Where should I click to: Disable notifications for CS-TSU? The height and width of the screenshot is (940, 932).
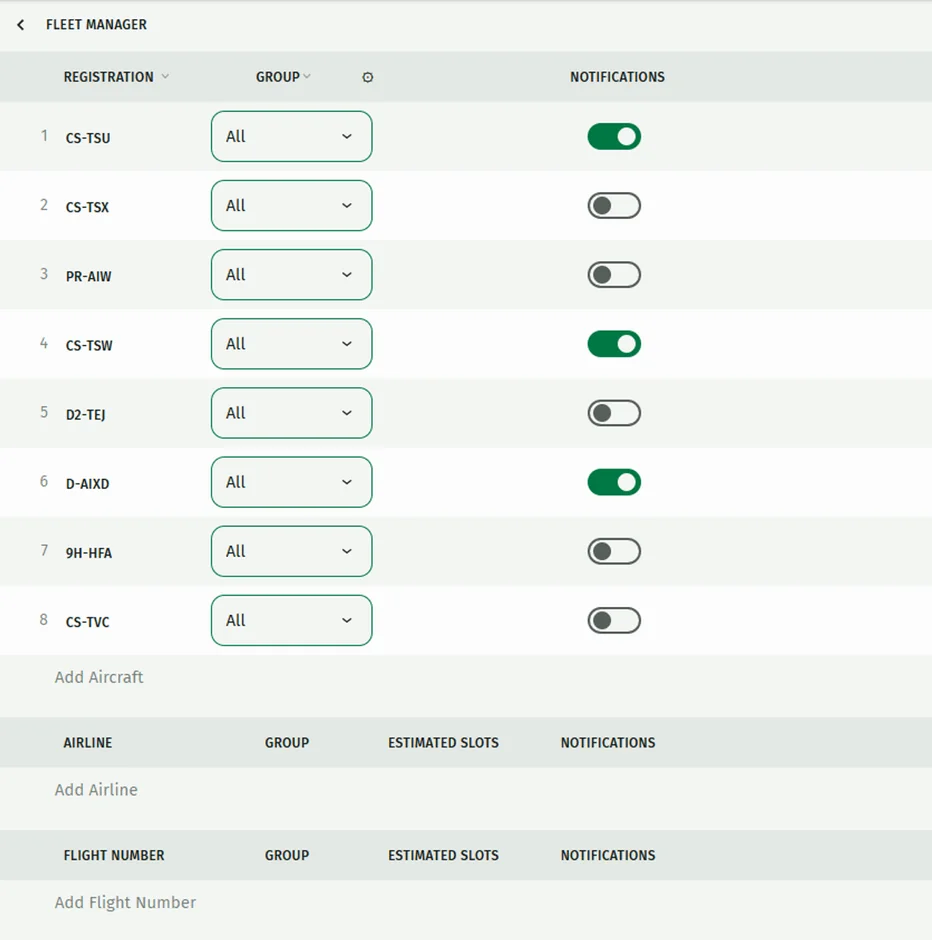click(614, 137)
